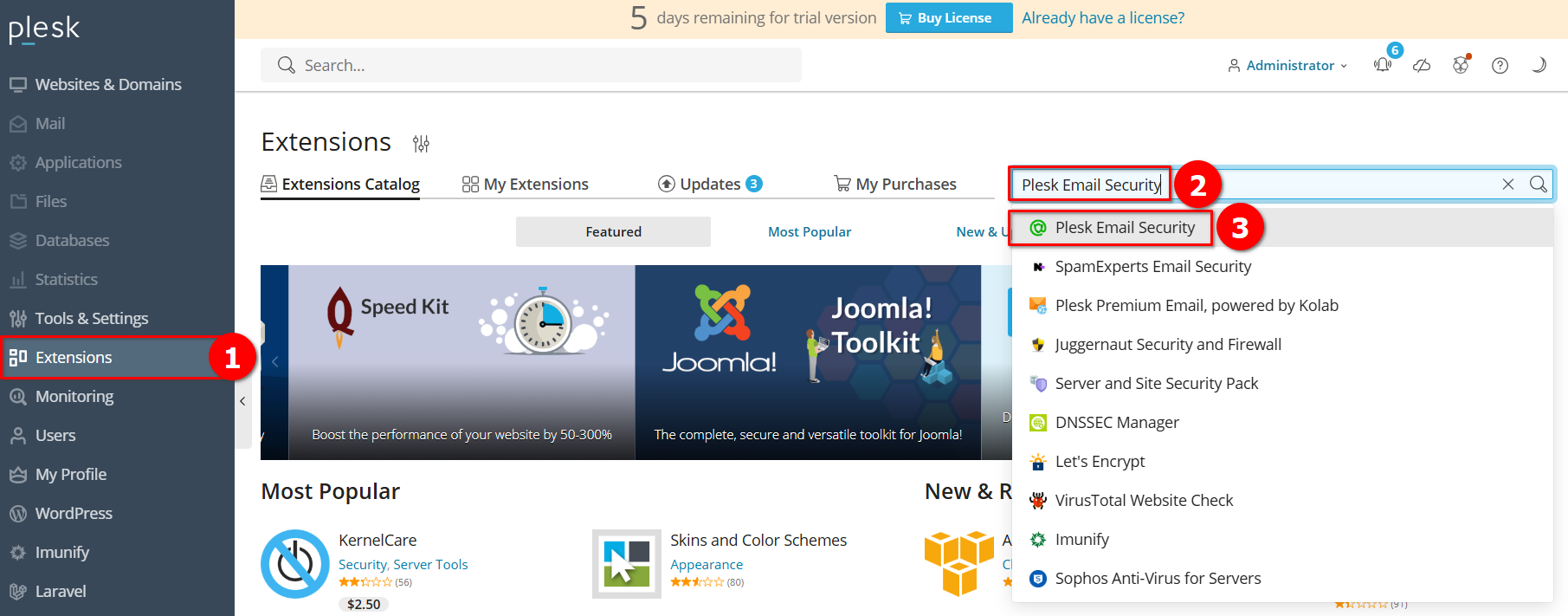The image size is (1568, 616).
Task: Click the Buy License button
Action: 949,18
